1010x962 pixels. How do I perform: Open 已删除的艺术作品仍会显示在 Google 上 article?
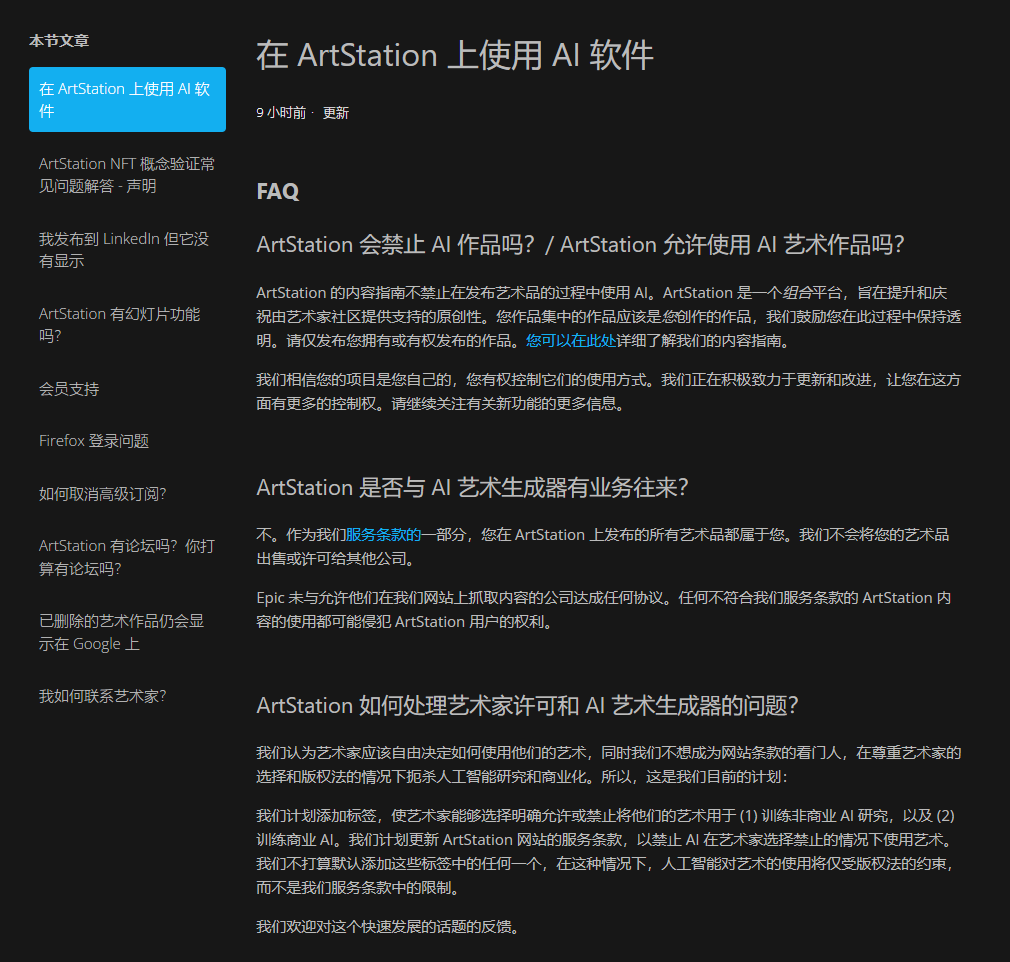click(121, 632)
